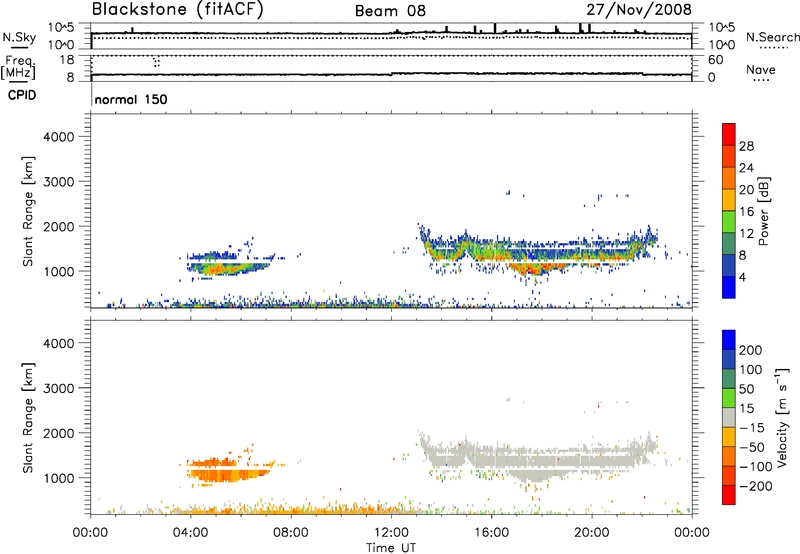Pick the red top segment of the power color bar

click(729, 134)
